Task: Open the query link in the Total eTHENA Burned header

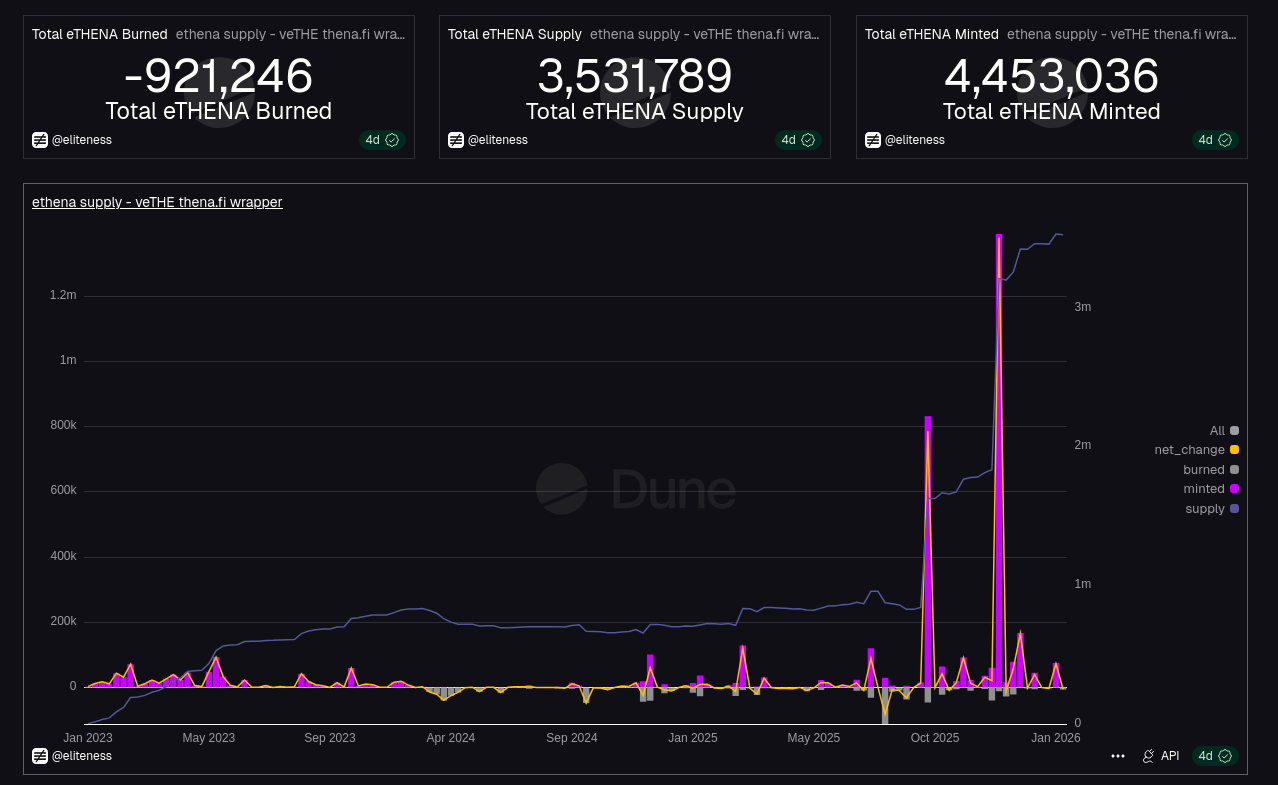Action: pos(290,34)
